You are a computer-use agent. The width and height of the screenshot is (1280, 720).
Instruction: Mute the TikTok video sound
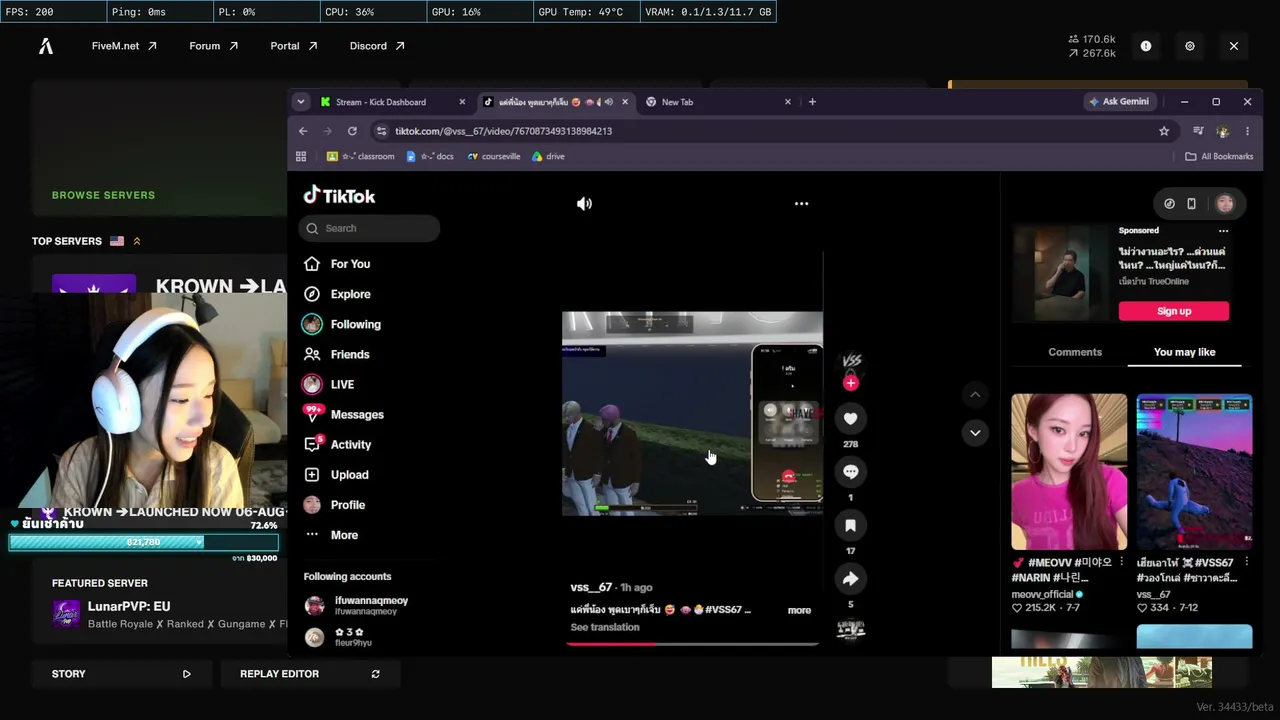click(584, 204)
